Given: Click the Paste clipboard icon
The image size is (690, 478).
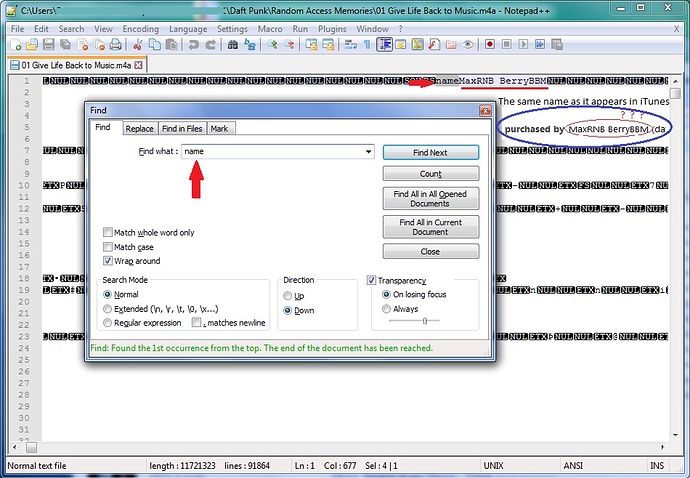Looking at the screenshot, I should pyautogui.click(x=171, y=44).
